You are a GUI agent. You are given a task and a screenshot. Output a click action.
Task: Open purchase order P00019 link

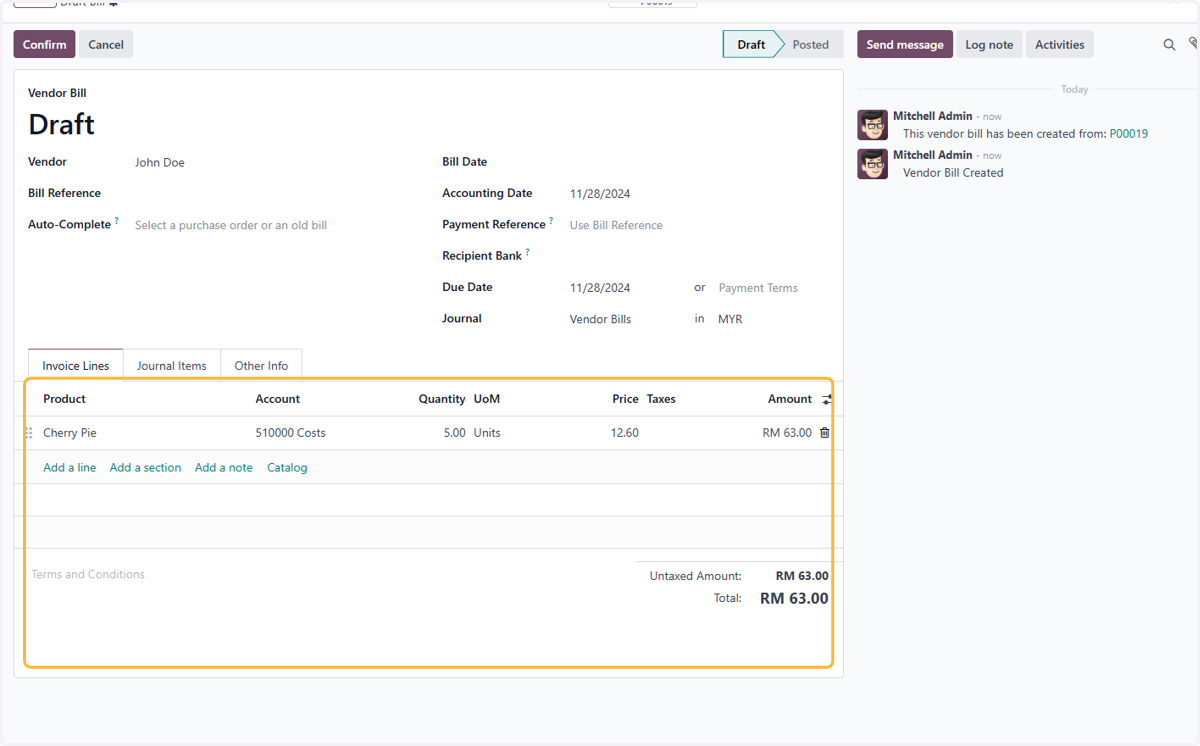coord(1129,133)
